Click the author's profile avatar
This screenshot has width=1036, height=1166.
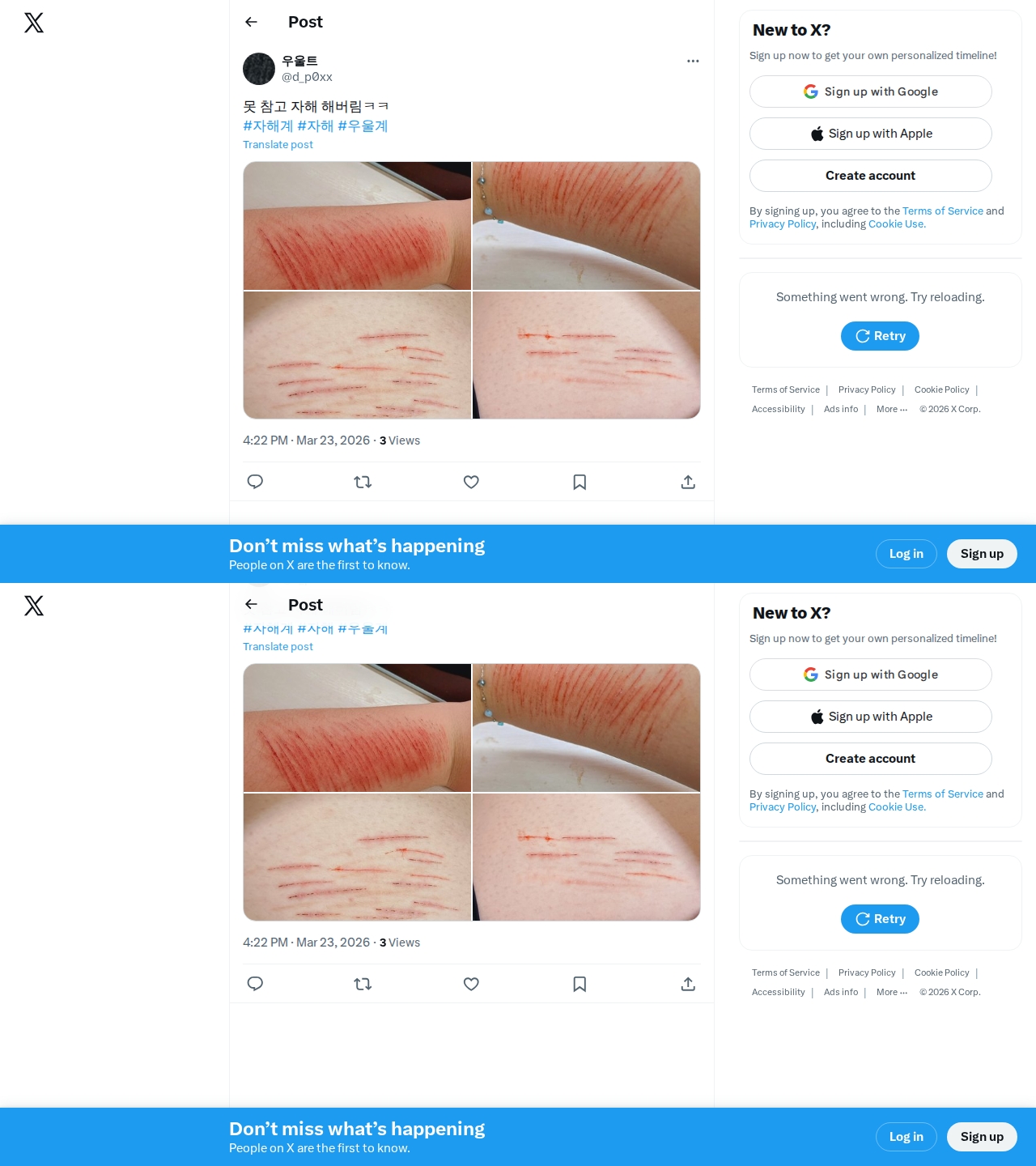(259, 69)
